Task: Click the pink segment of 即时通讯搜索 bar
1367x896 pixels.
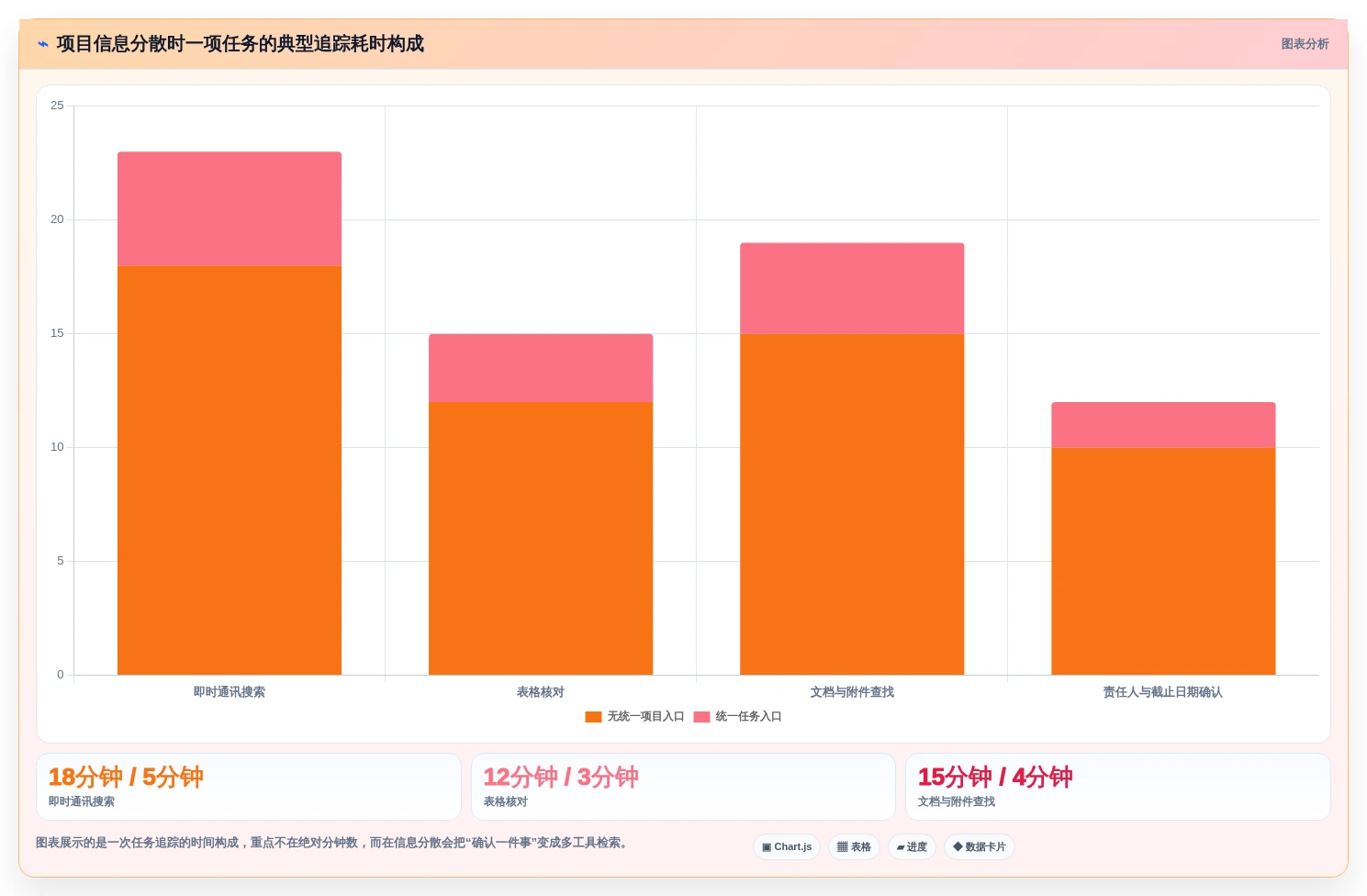Action: [230, 208]
